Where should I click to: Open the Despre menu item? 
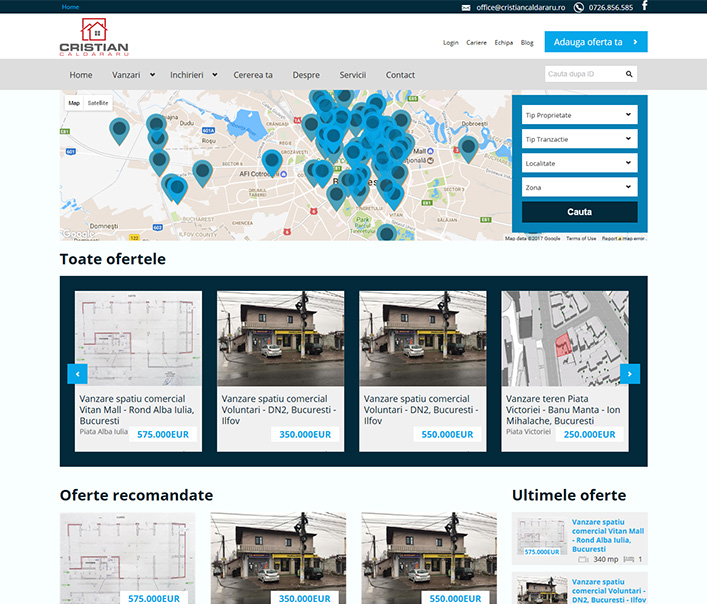(306, 75)
